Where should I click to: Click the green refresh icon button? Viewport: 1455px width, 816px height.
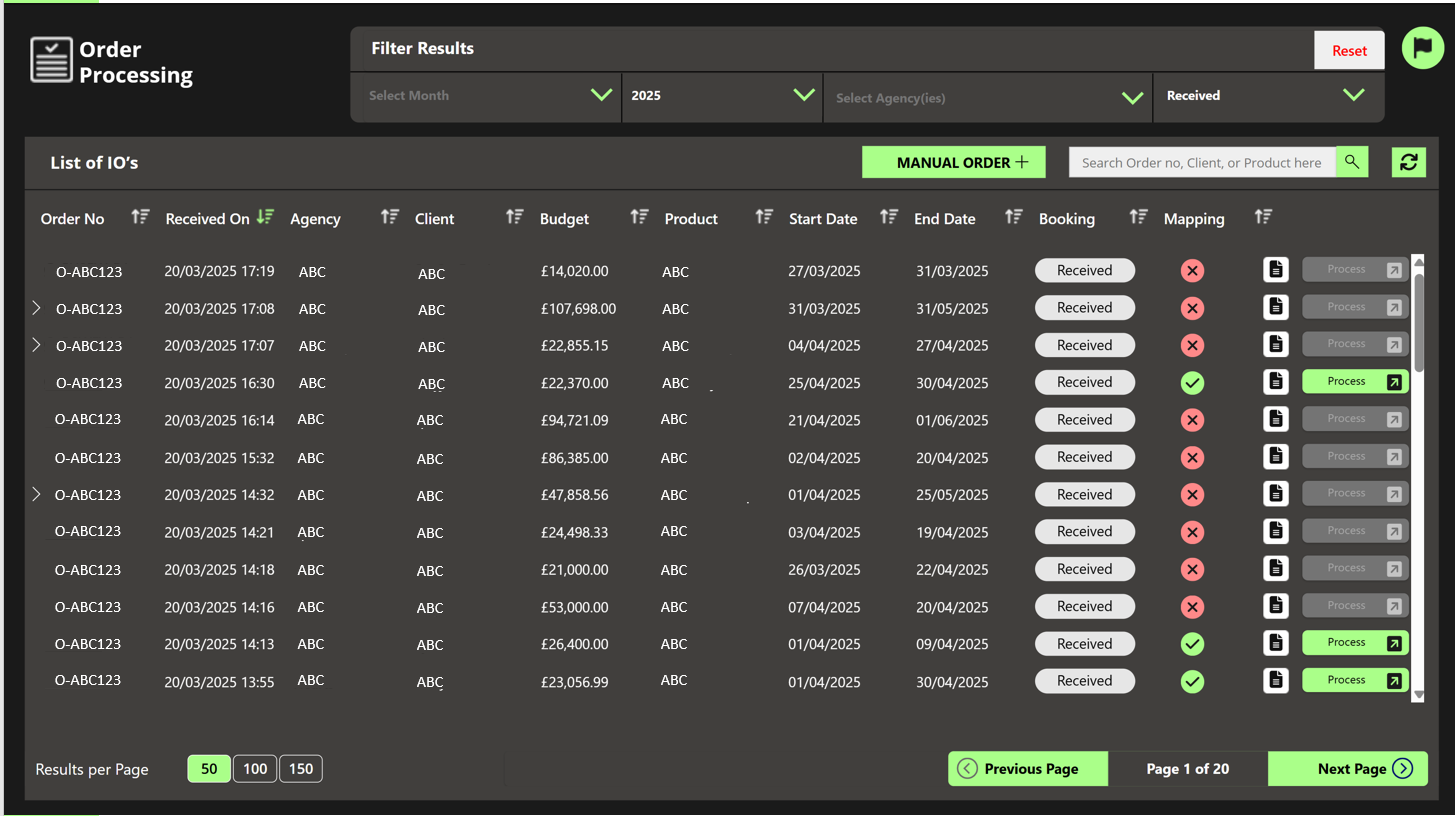tap(1408, 162)
